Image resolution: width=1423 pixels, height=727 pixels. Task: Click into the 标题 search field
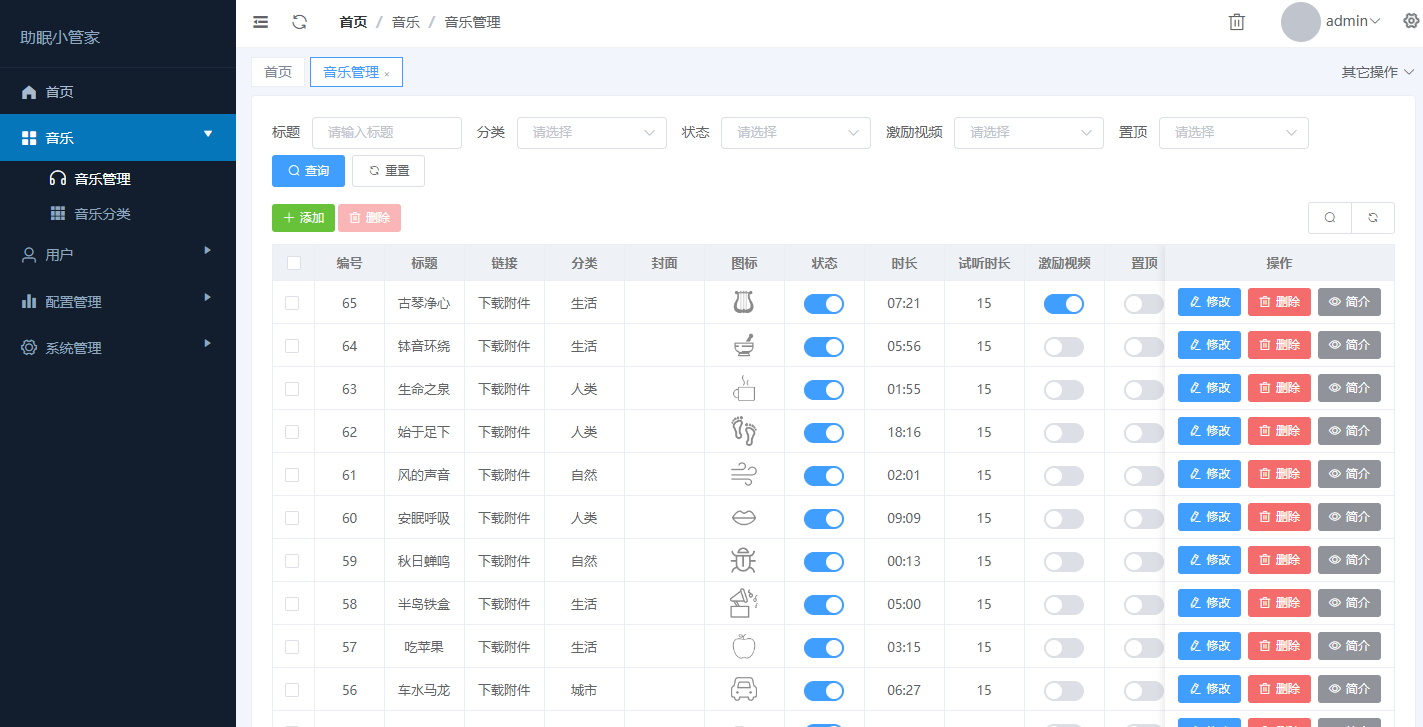[x=386, y=132]
